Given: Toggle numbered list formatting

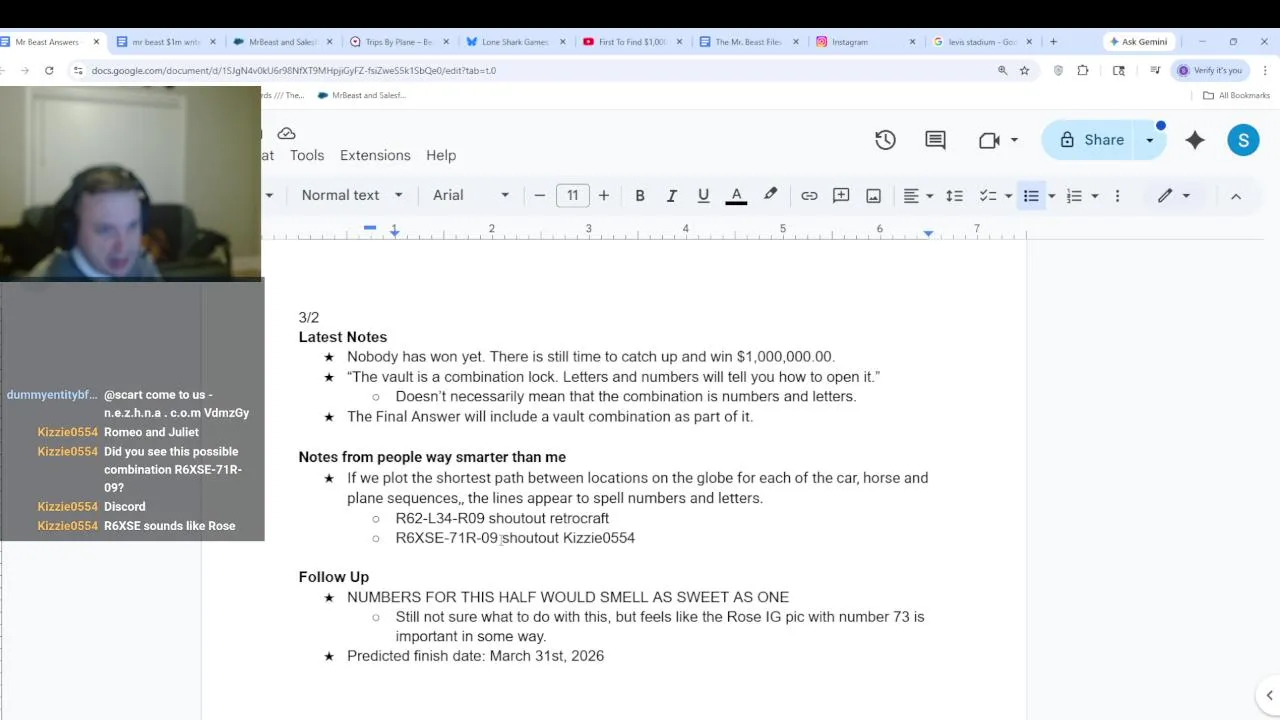Looking at the screenshot, I should 1074,195.
